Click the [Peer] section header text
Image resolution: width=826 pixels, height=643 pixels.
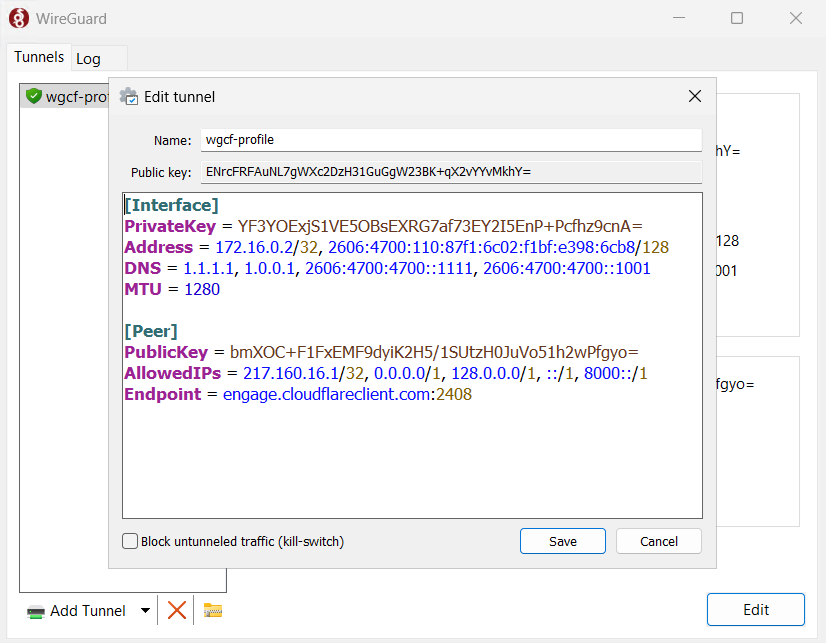click(151, 331)
